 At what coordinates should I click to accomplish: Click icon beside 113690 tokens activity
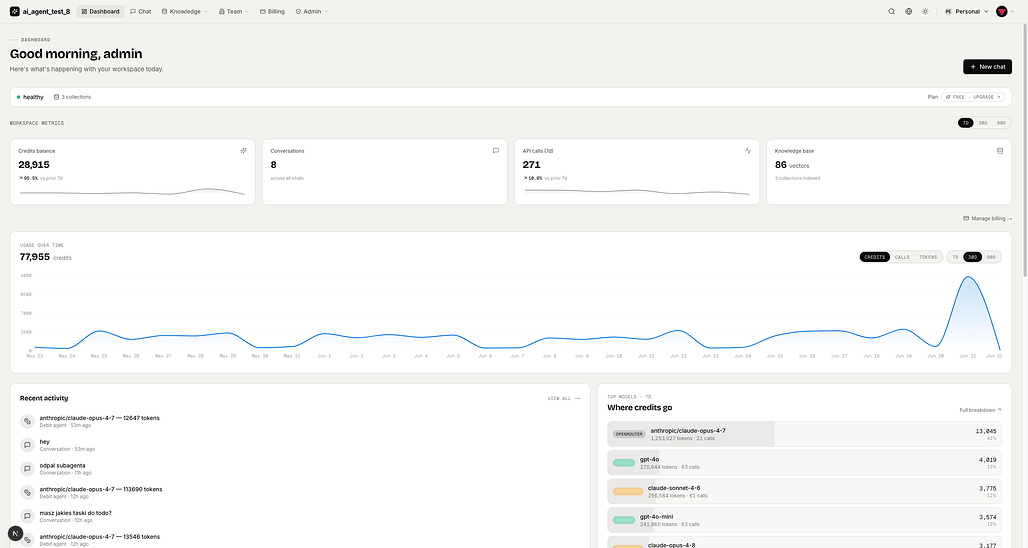[27, 492]
